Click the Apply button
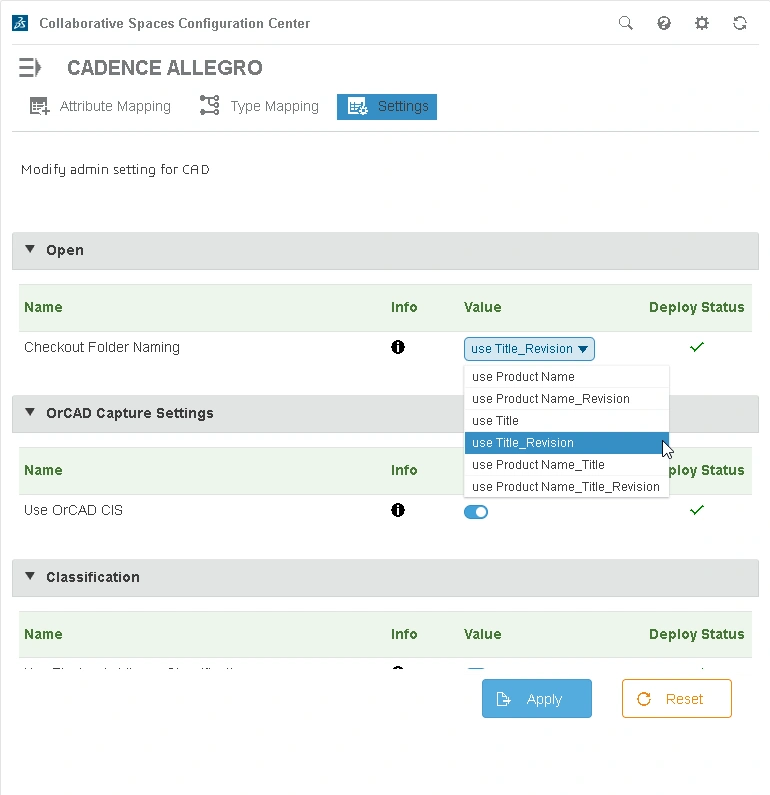 tap(537, 699)
